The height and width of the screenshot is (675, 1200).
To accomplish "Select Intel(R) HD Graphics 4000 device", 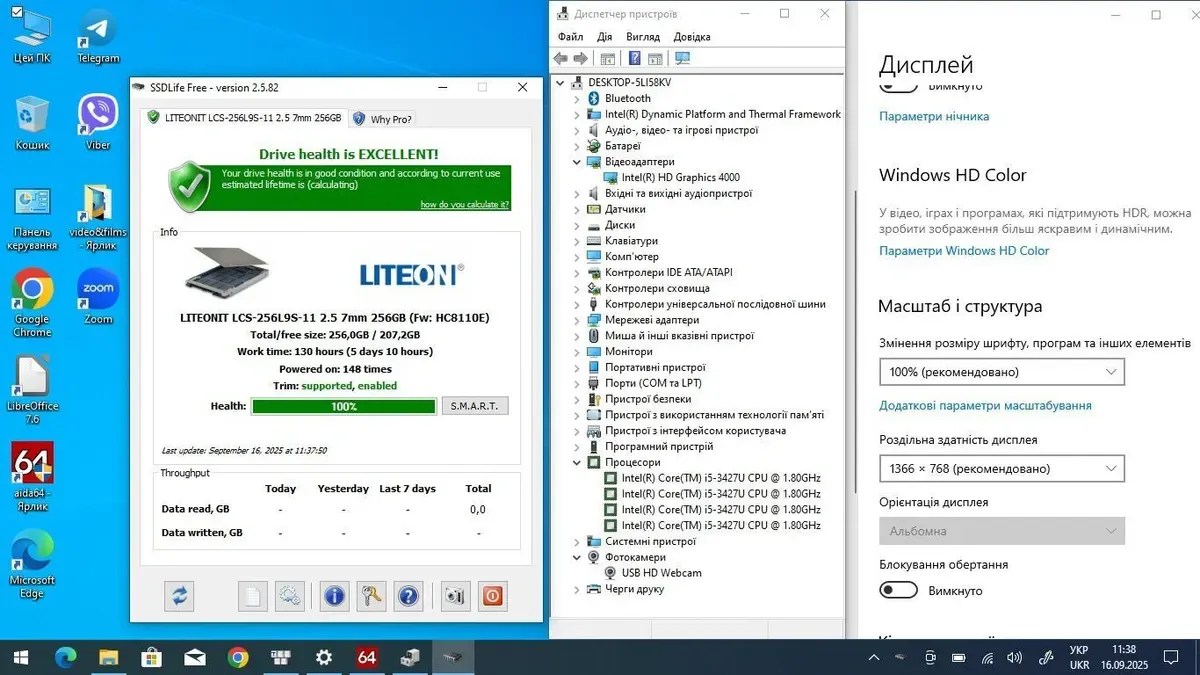I will pos(680,178).
